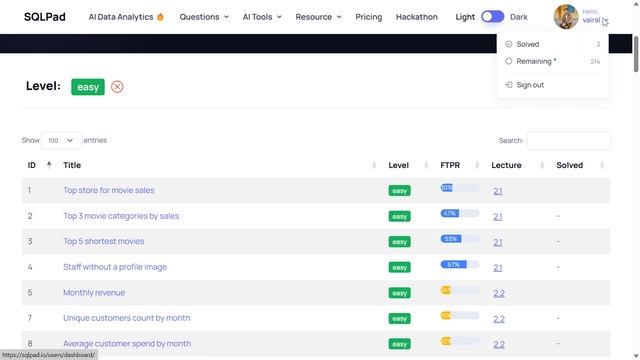Viewport: 640px width, 360px height.
Task: Open question Top store for movie sales
Action: pos(109,190)
